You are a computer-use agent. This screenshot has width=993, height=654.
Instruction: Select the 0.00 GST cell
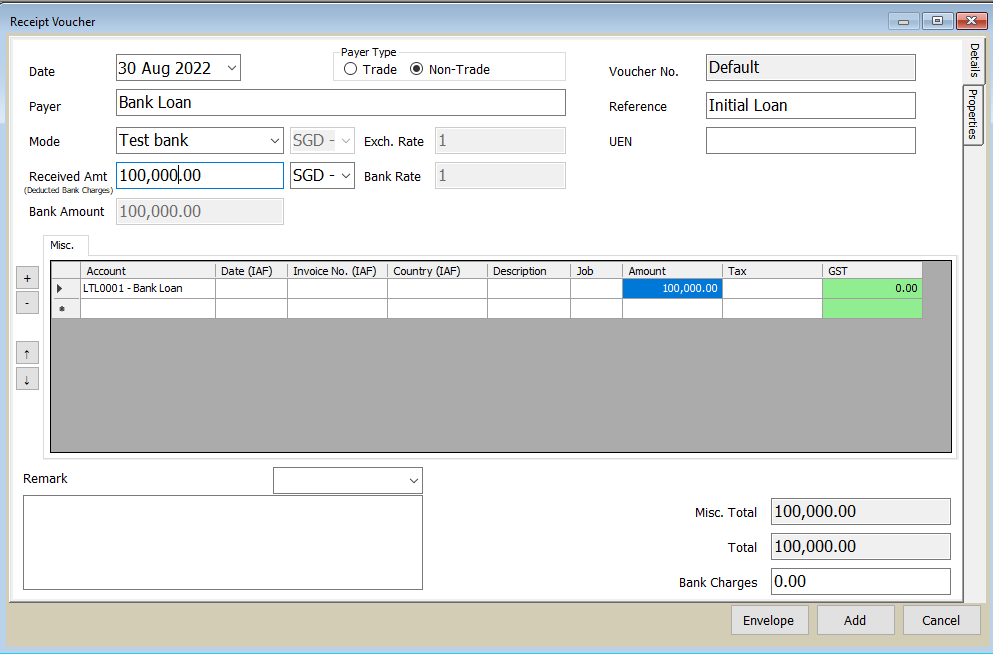click(x=873, y=289)
